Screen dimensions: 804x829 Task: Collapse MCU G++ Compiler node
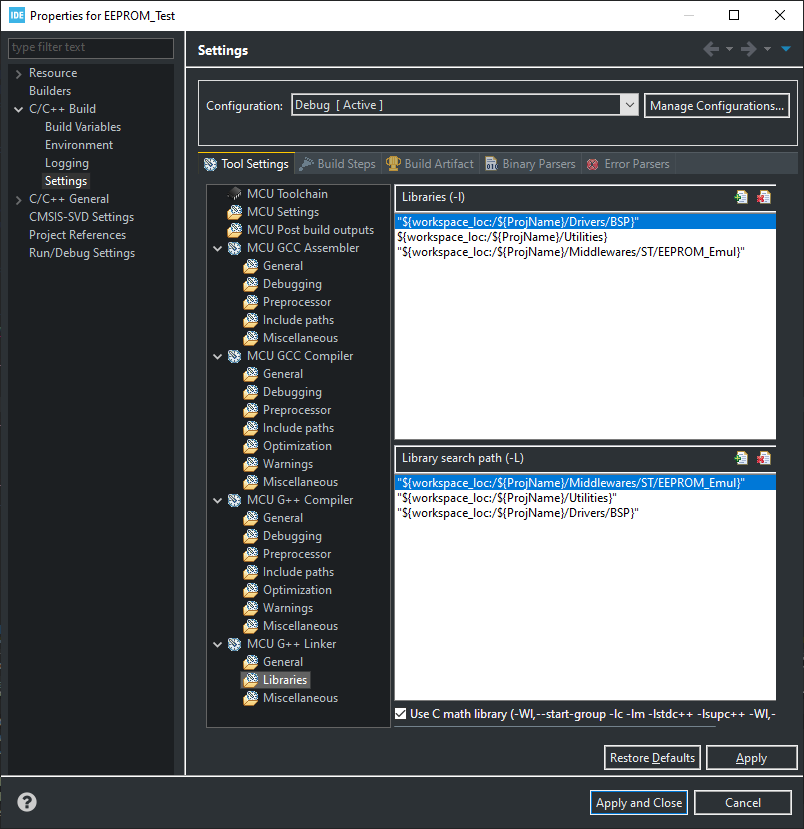coord(217,500)
